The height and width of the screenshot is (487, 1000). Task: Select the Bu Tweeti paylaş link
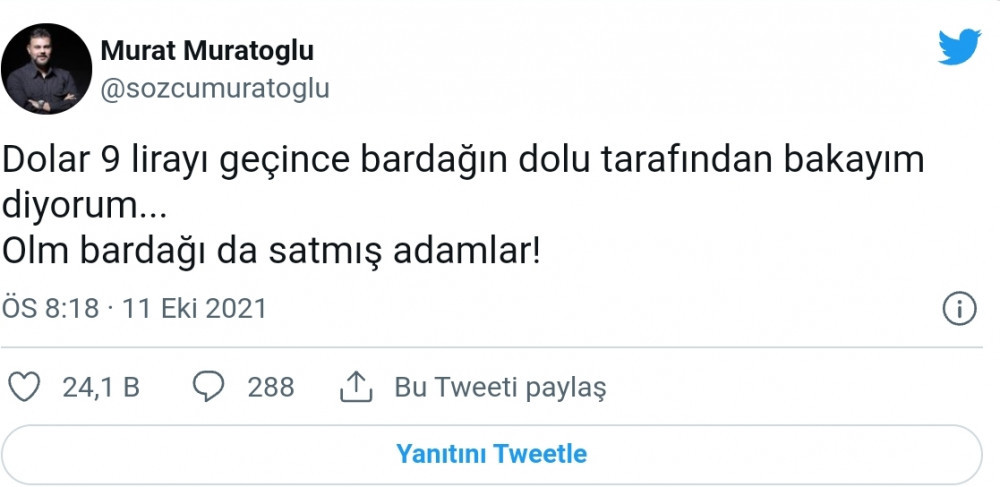501,388
